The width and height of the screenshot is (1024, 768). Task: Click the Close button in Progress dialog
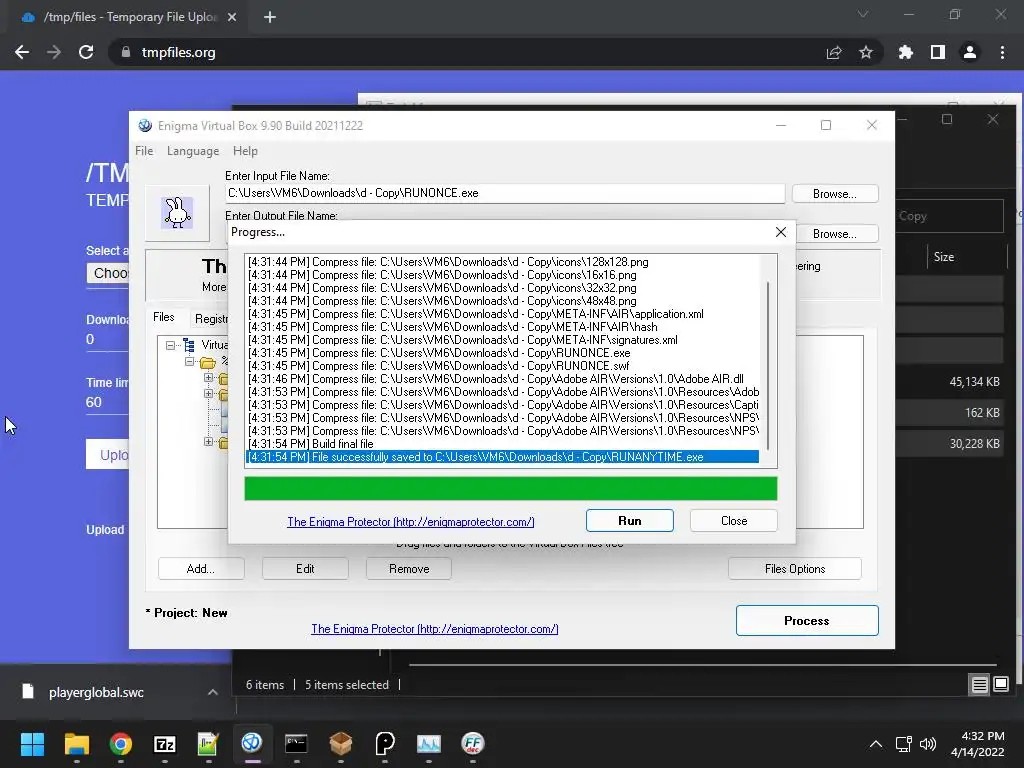(733, 520)
